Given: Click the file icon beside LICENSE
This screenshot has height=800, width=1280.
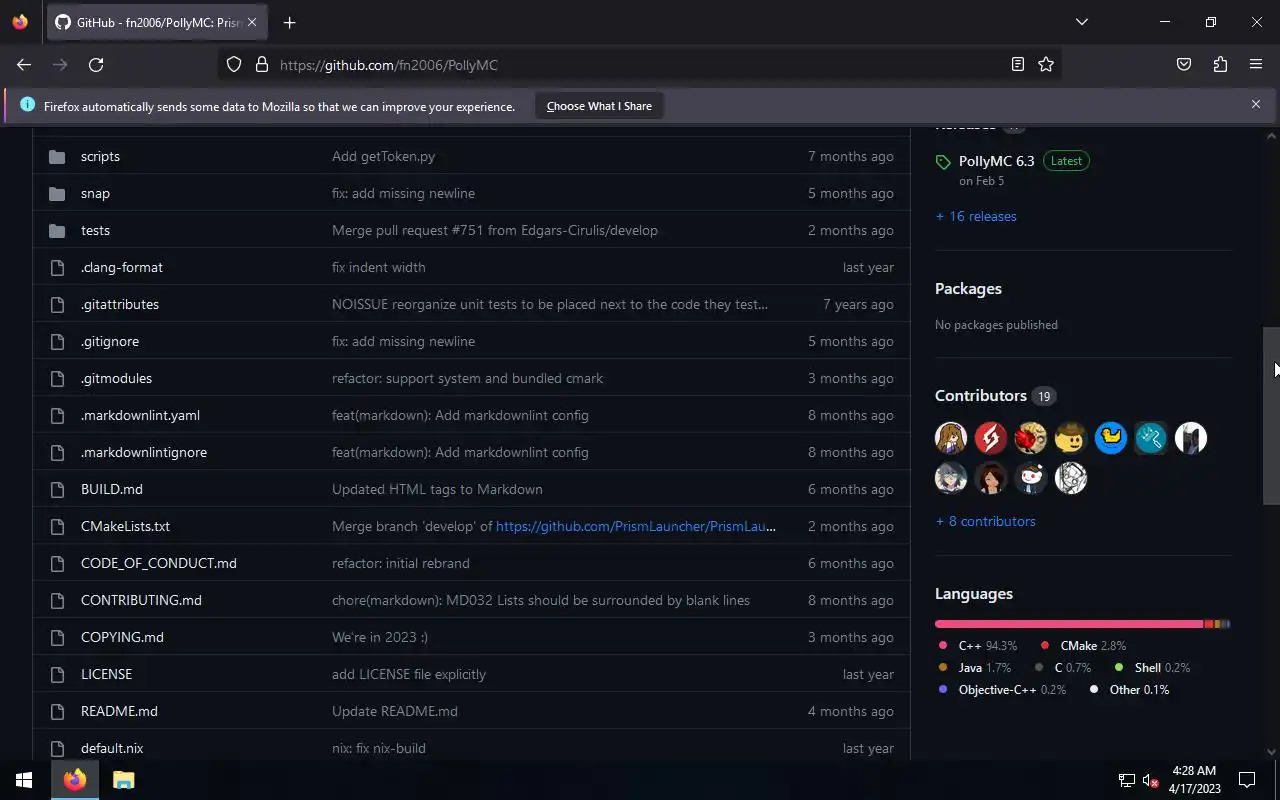Looking at the screenshot, I should coord(57,675).
